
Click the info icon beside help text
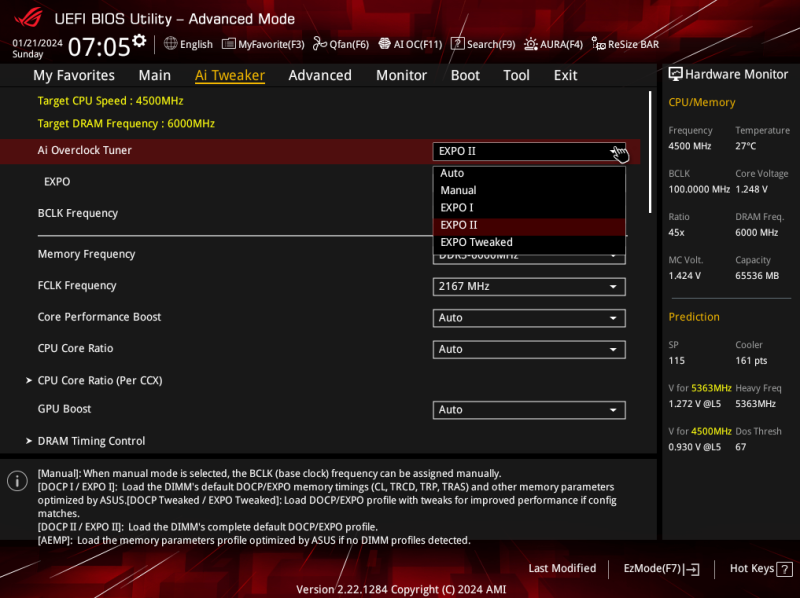point(17,481)
